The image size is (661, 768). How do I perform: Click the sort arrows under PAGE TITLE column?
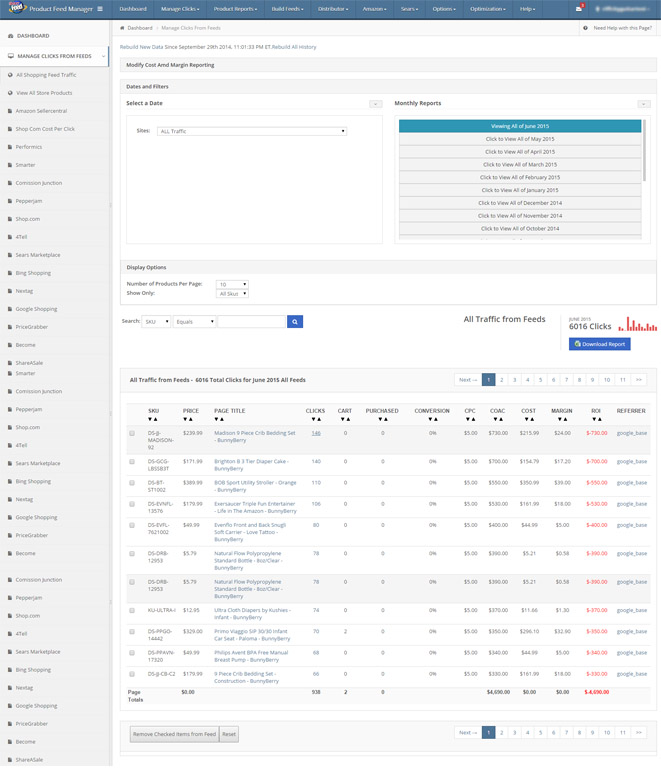click(219, 419)
